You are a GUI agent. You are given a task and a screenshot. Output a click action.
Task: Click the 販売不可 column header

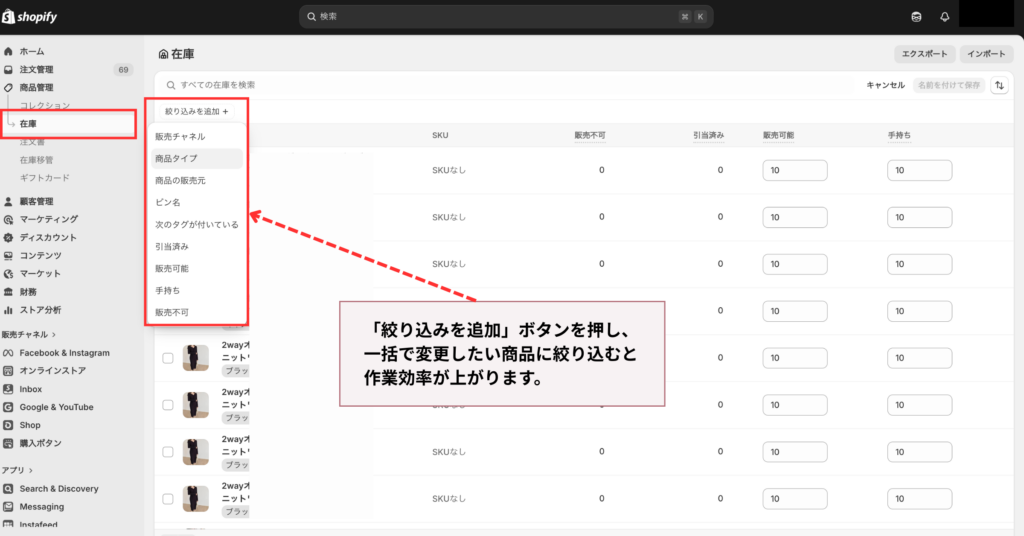(590, 135)
